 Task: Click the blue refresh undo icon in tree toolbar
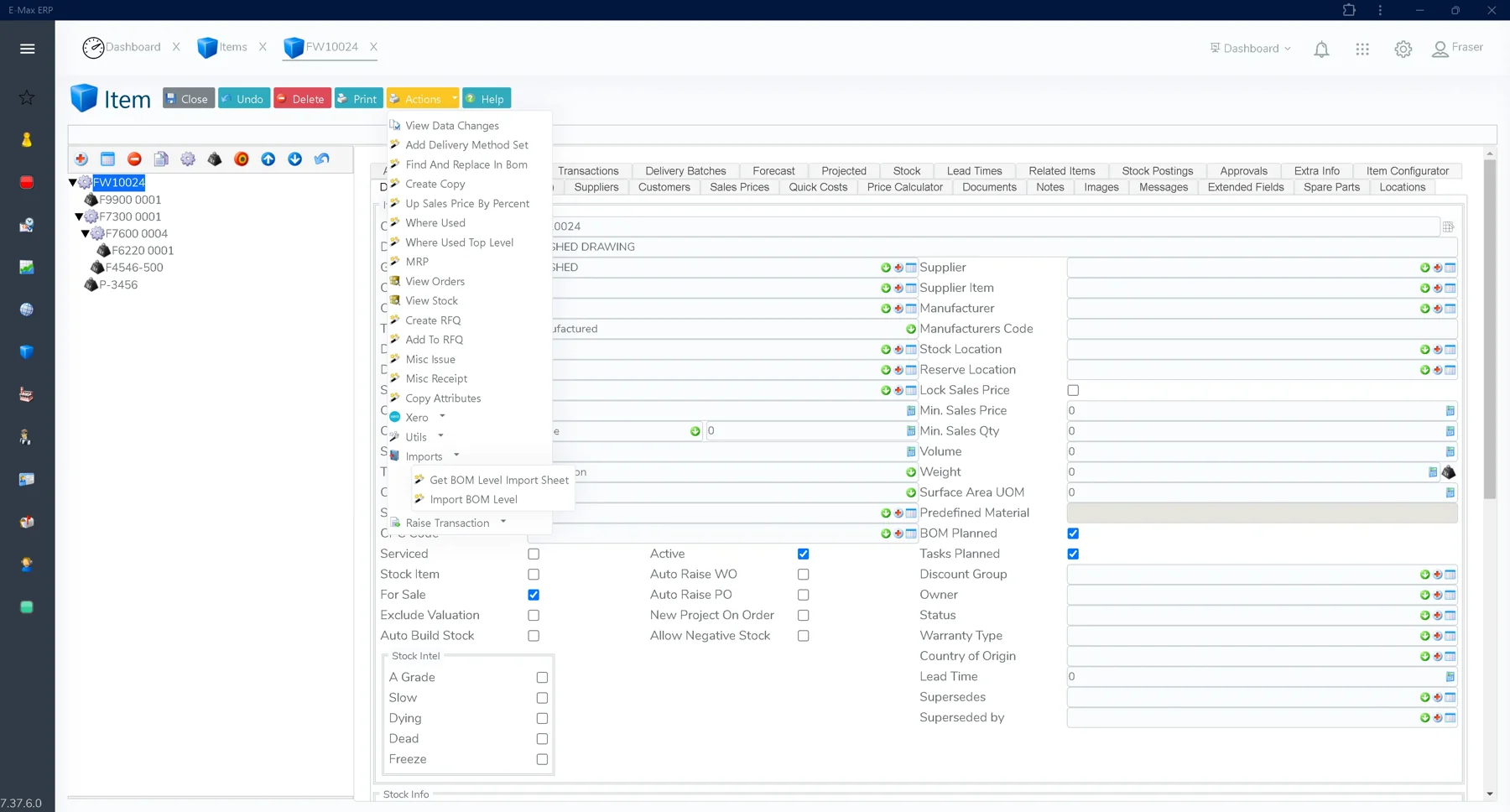[x=322, y=159]
